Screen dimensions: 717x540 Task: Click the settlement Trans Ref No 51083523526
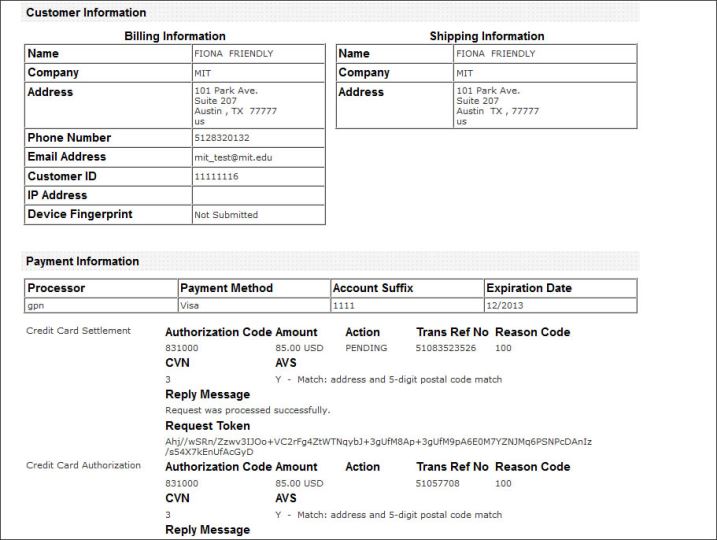point(446,348)
